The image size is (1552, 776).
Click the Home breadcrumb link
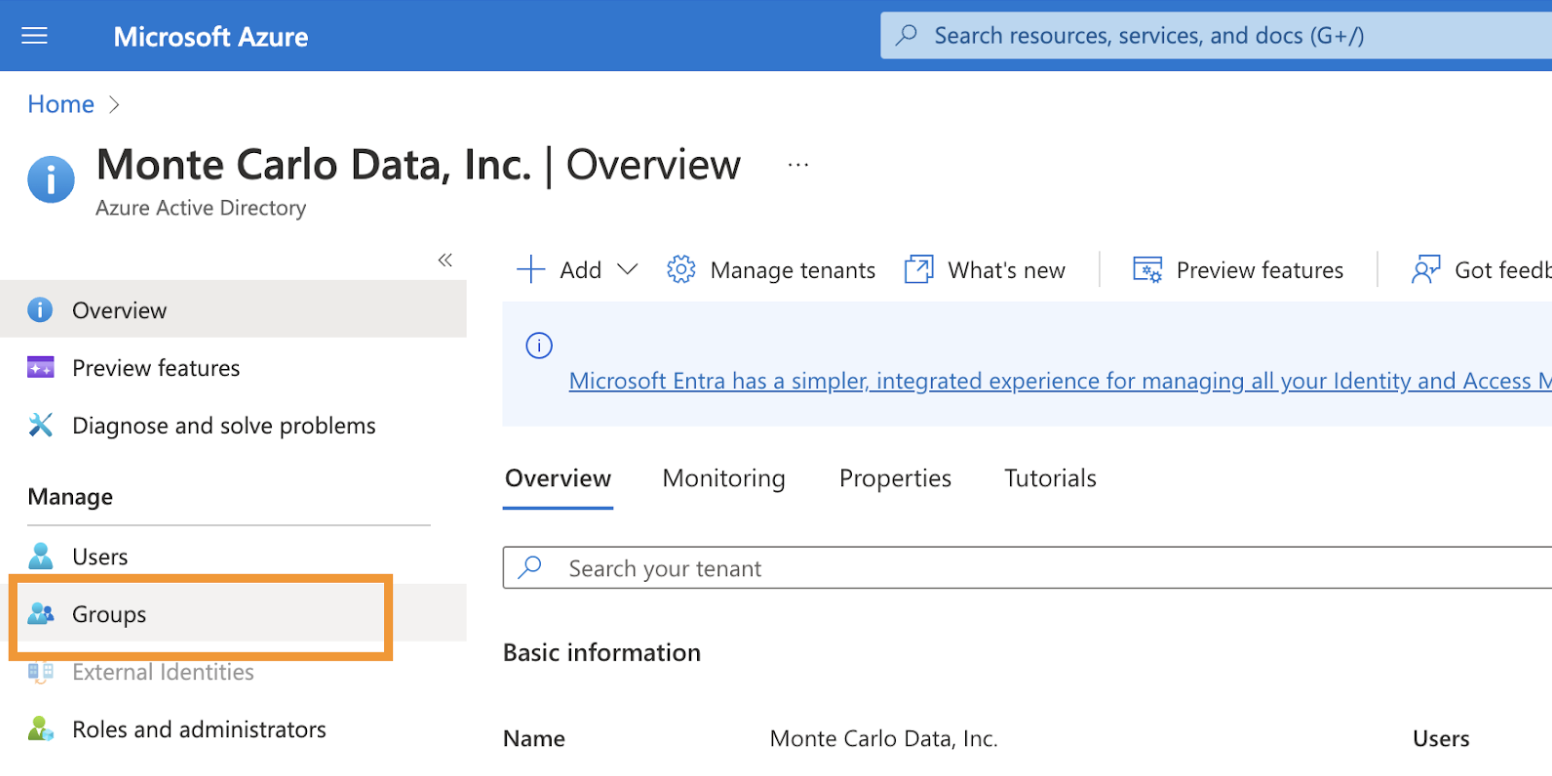point(61,104)
